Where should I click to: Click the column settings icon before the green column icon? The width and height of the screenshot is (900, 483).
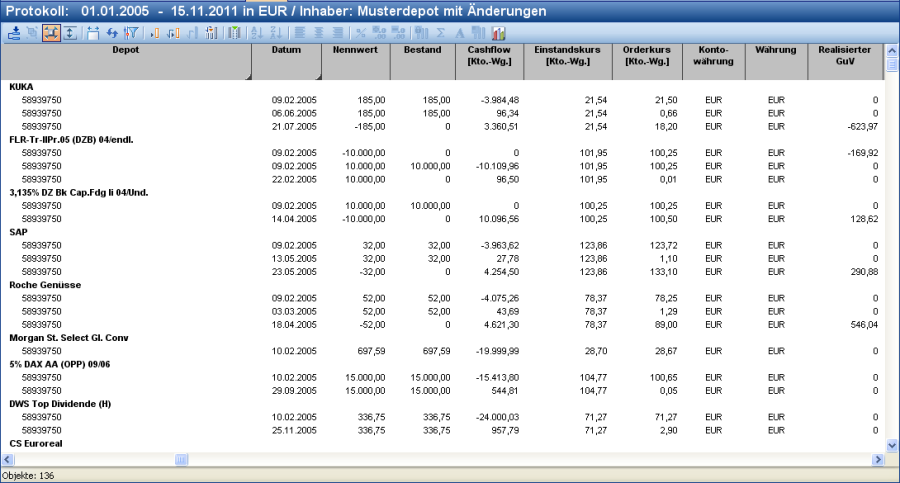pos(211,33)
